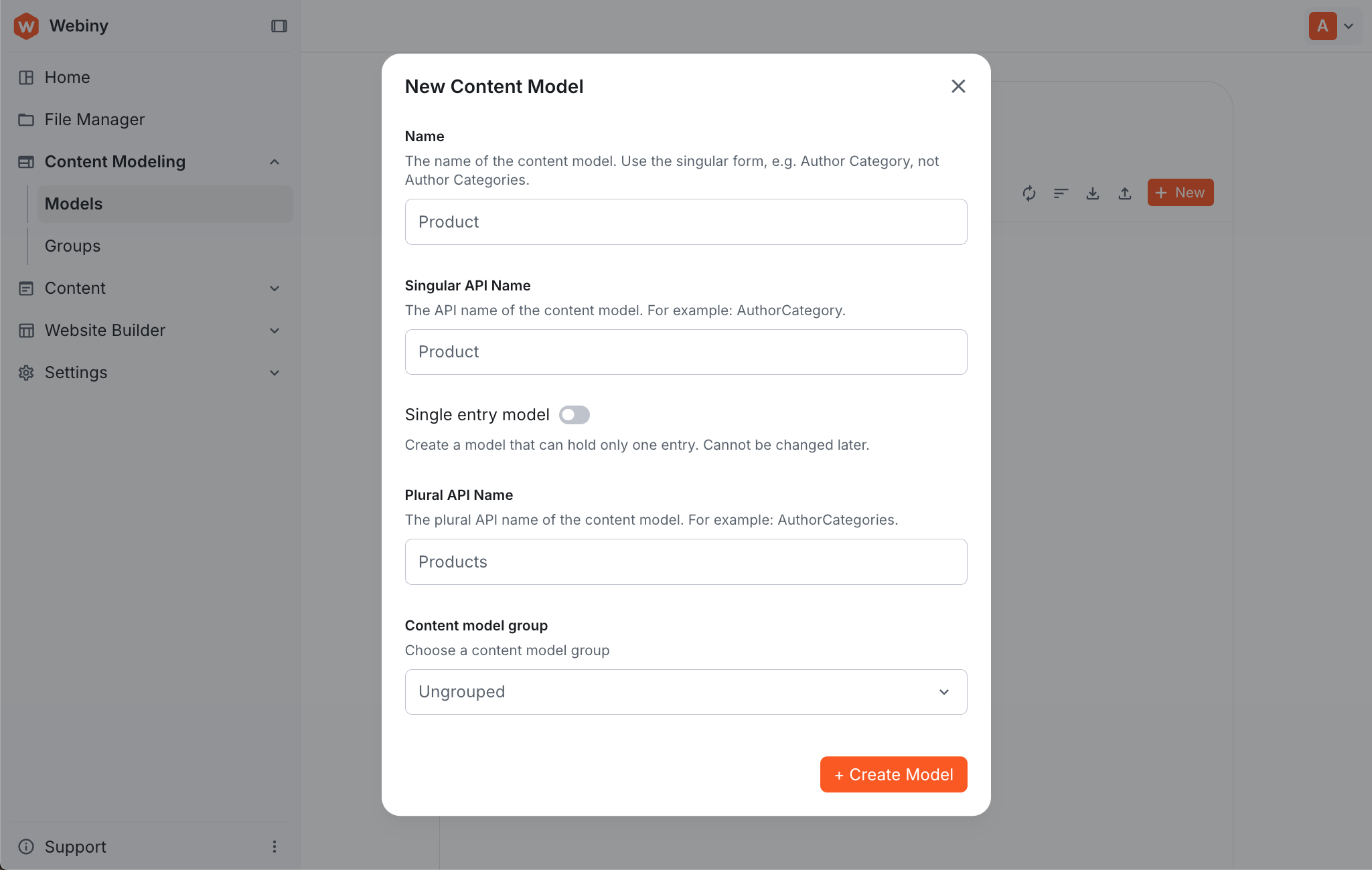Screen dimensions: 1372x870
Task: Open the Ungrouped content model group dropdown
Action: [x=685, y=691]
